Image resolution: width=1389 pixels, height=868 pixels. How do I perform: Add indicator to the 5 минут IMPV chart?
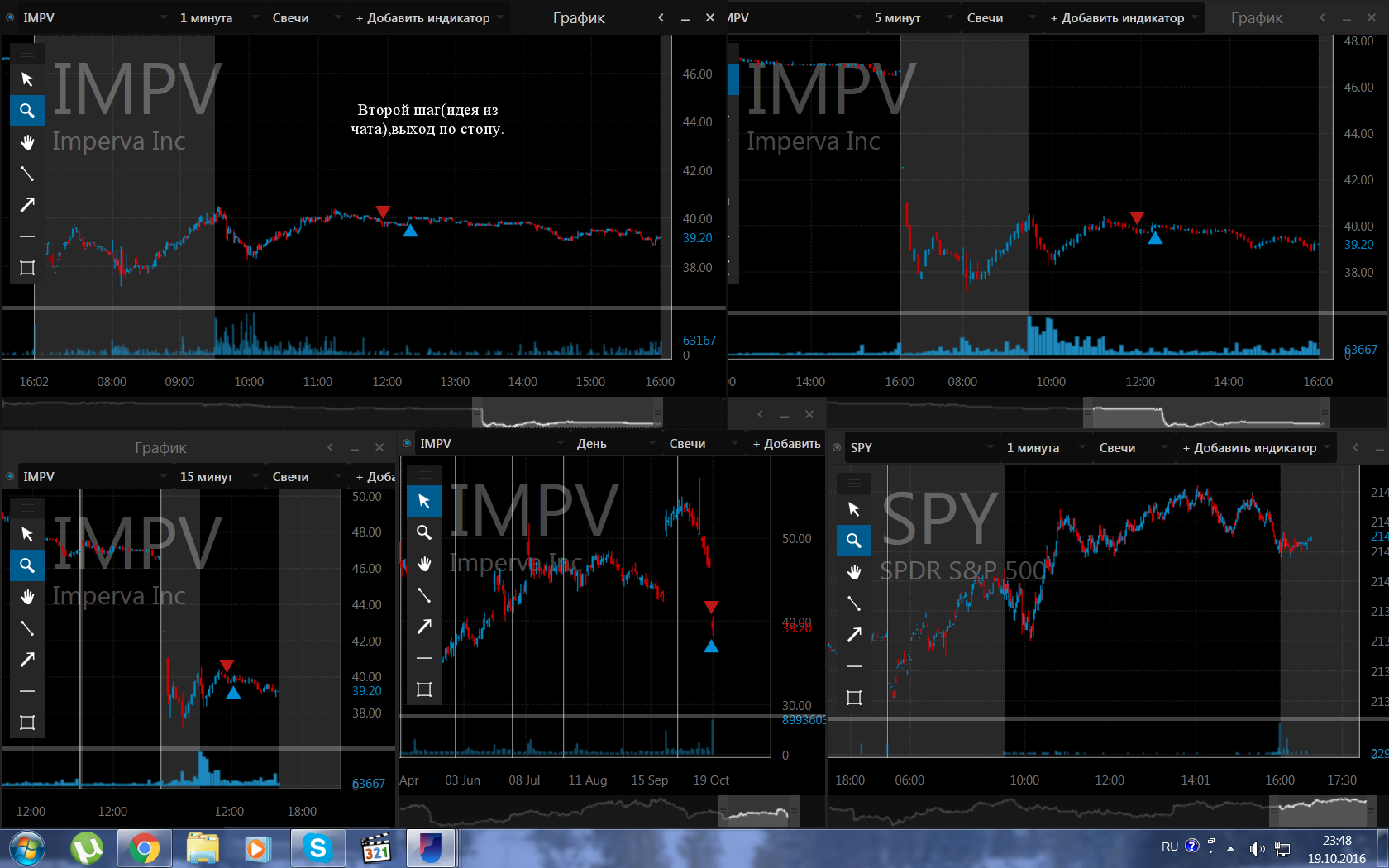point(1123,17)
